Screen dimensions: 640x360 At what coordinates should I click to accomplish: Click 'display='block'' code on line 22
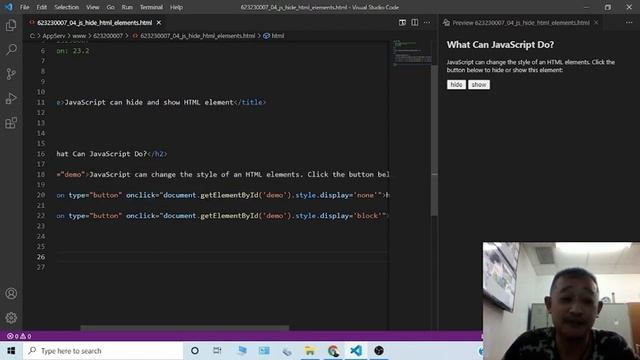(x=351, y=216)
